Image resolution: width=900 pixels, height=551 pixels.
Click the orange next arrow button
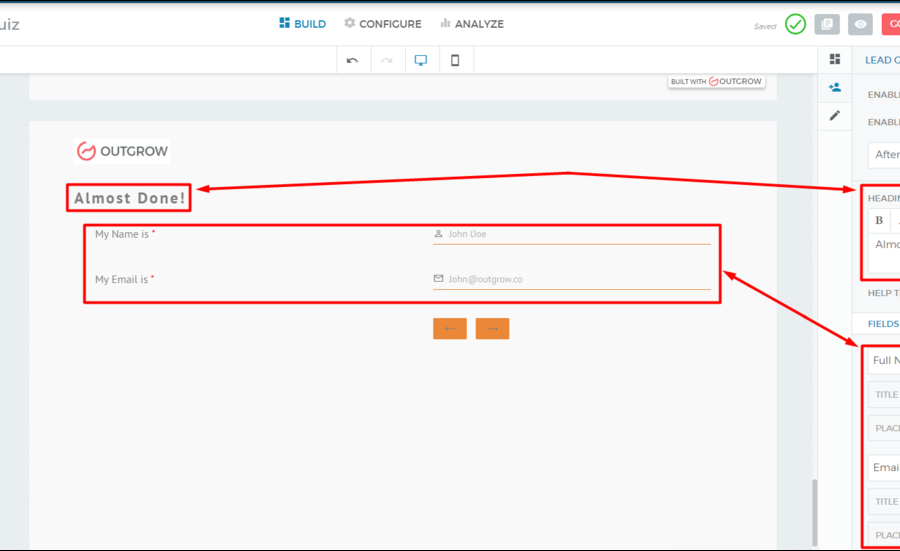click(492, 329)
